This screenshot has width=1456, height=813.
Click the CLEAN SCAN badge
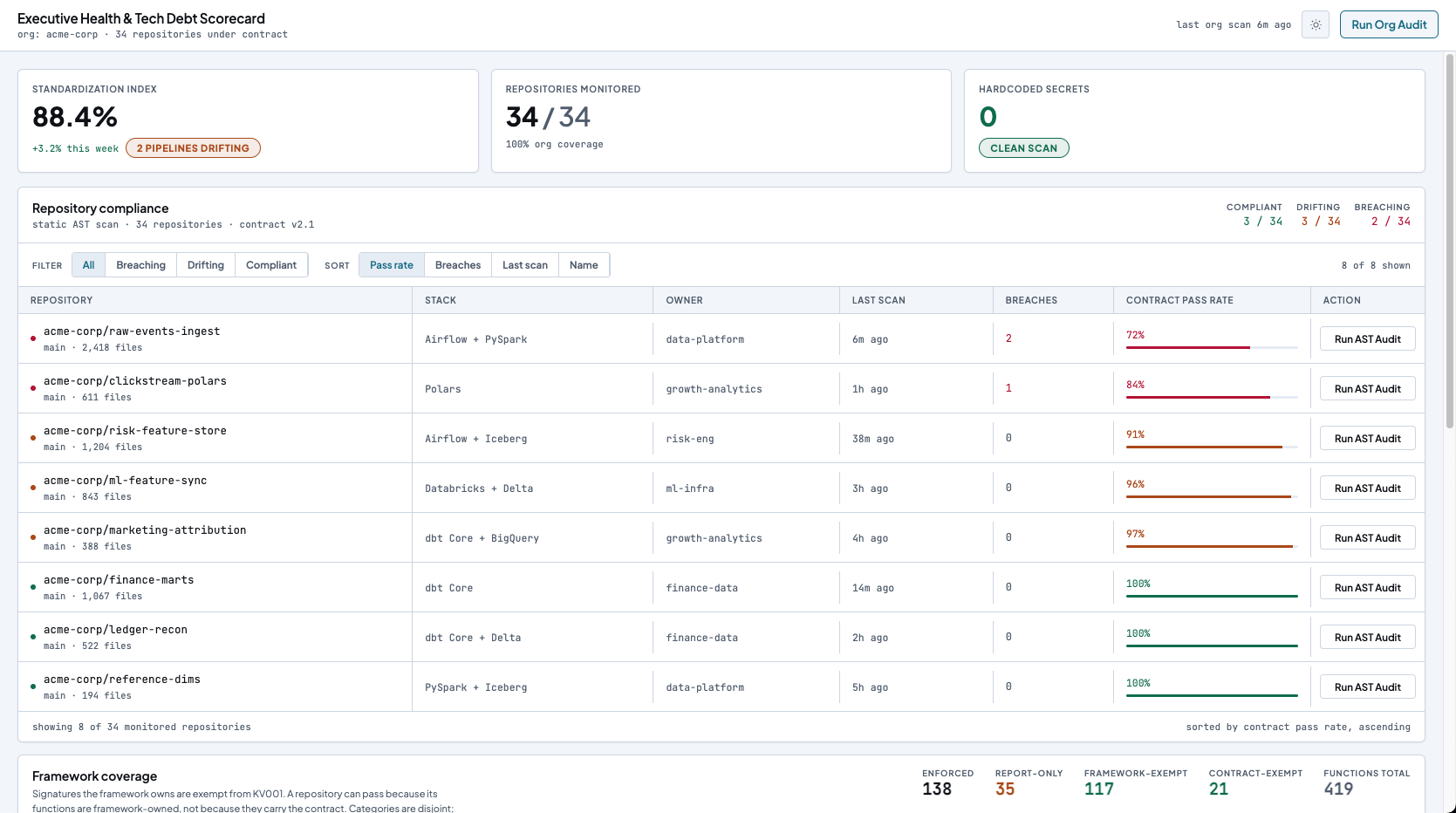pyautogui.click(x=1023, y=148)
